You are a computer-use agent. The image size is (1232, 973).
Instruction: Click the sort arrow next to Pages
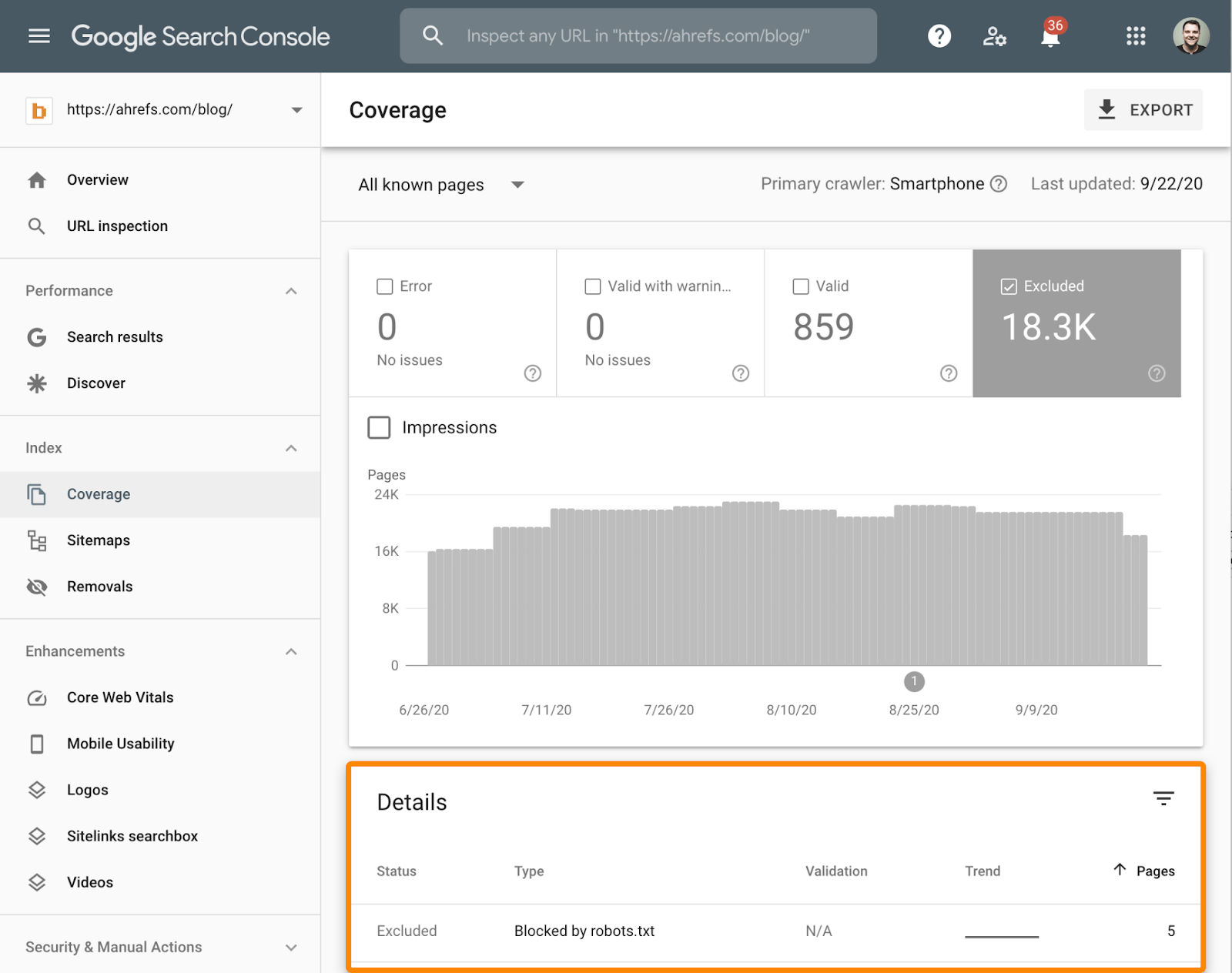[1120, 870]
